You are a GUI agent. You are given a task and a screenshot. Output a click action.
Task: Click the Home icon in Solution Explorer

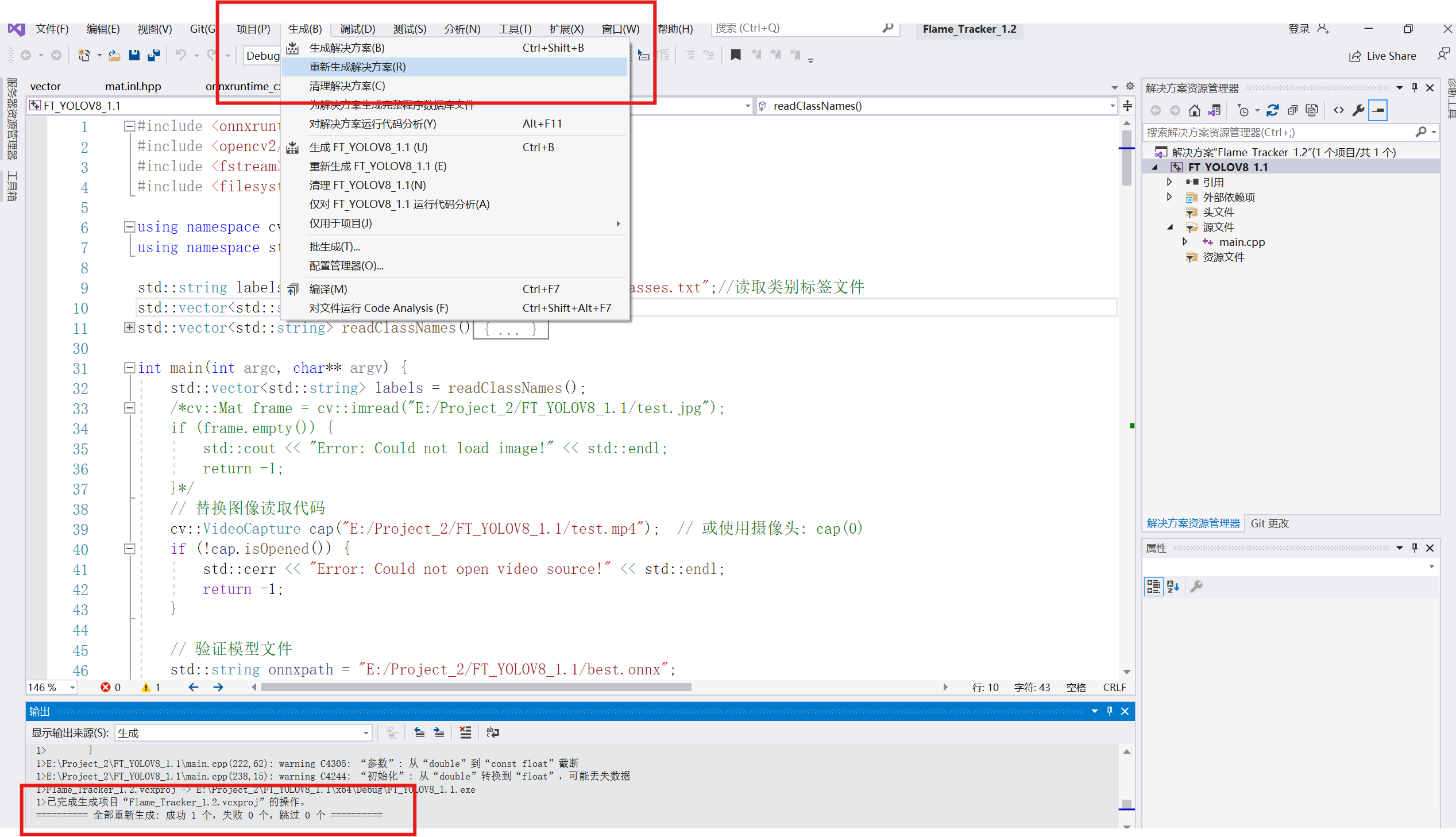point(1195,110)
